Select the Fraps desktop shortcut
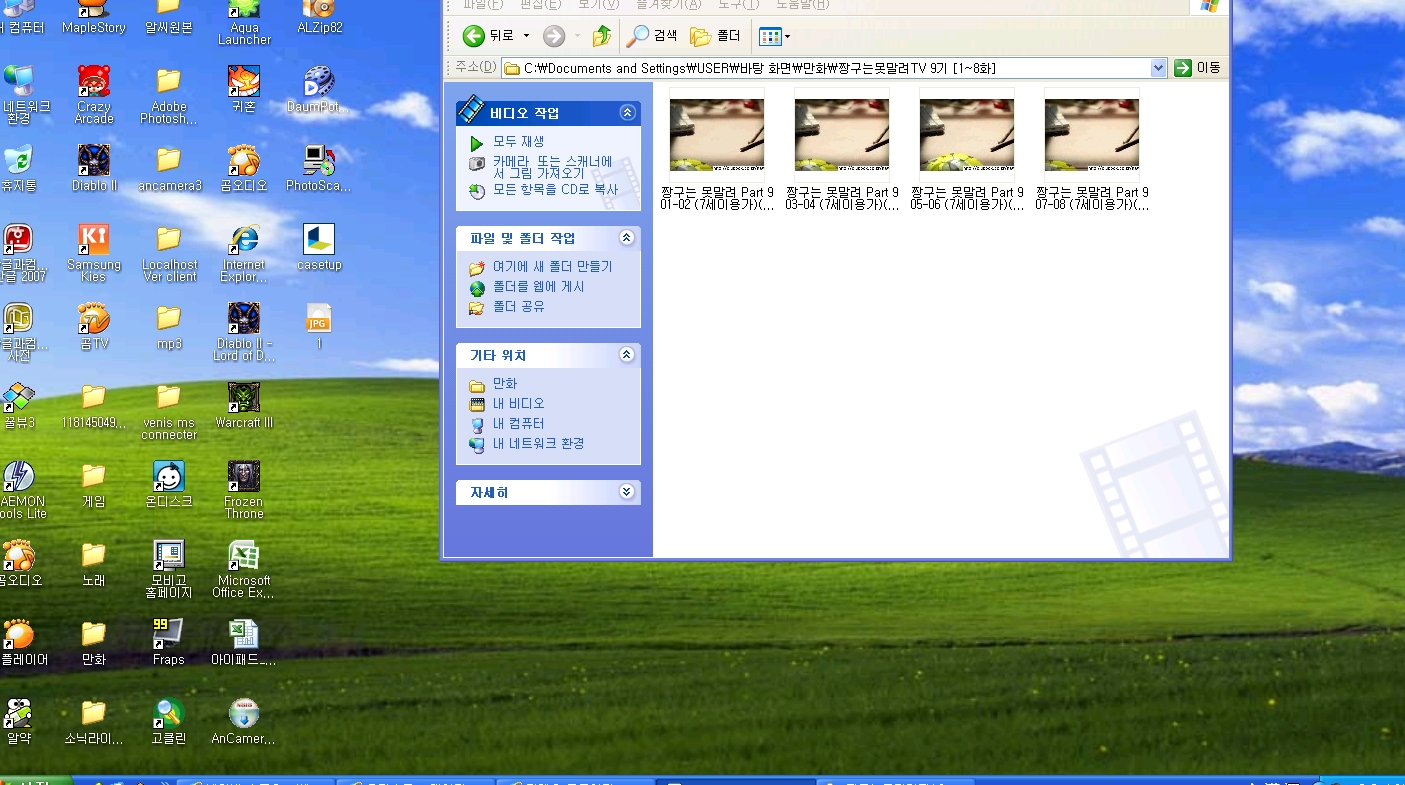The image size is (1405, 785). [168, 639]
